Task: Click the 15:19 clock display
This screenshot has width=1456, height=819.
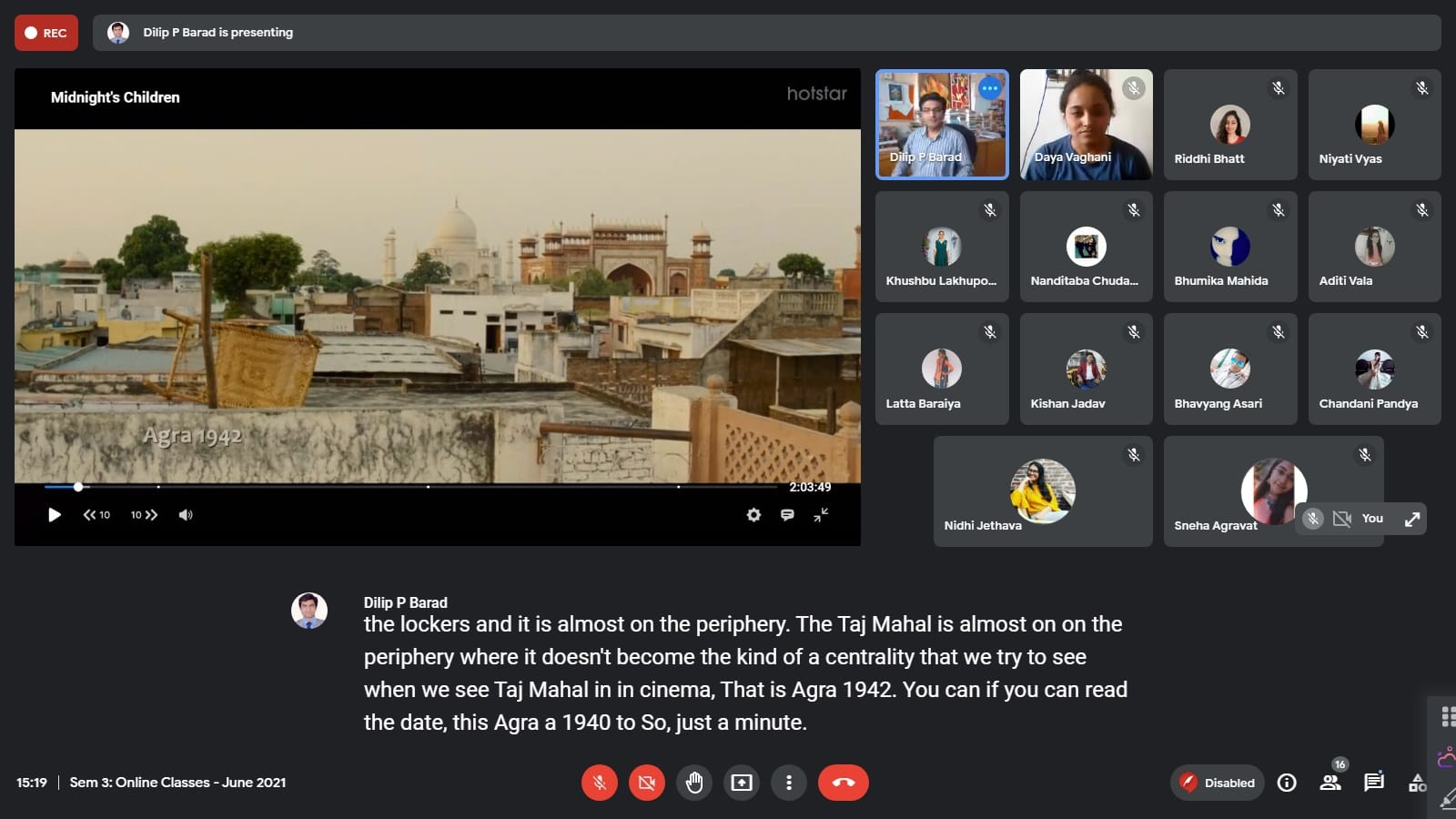Action: tap(32, 783)
